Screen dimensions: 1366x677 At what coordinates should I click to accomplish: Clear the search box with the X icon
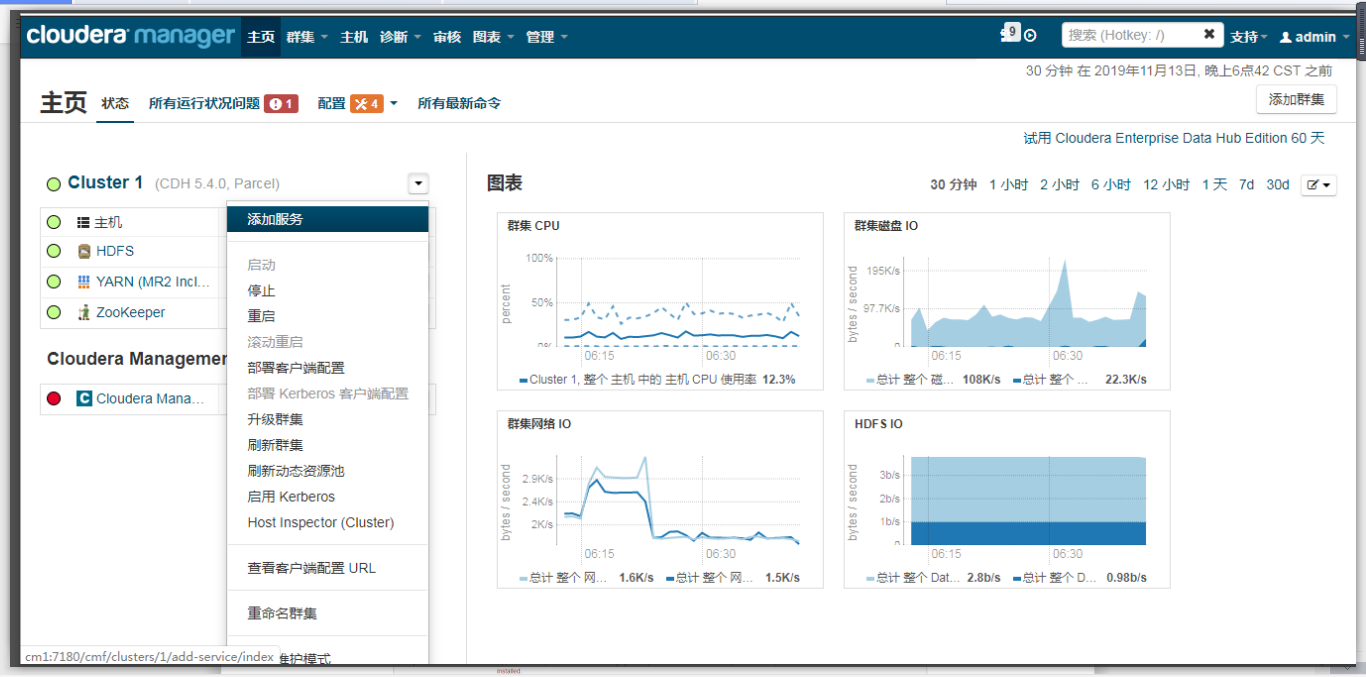point(1208,33)
